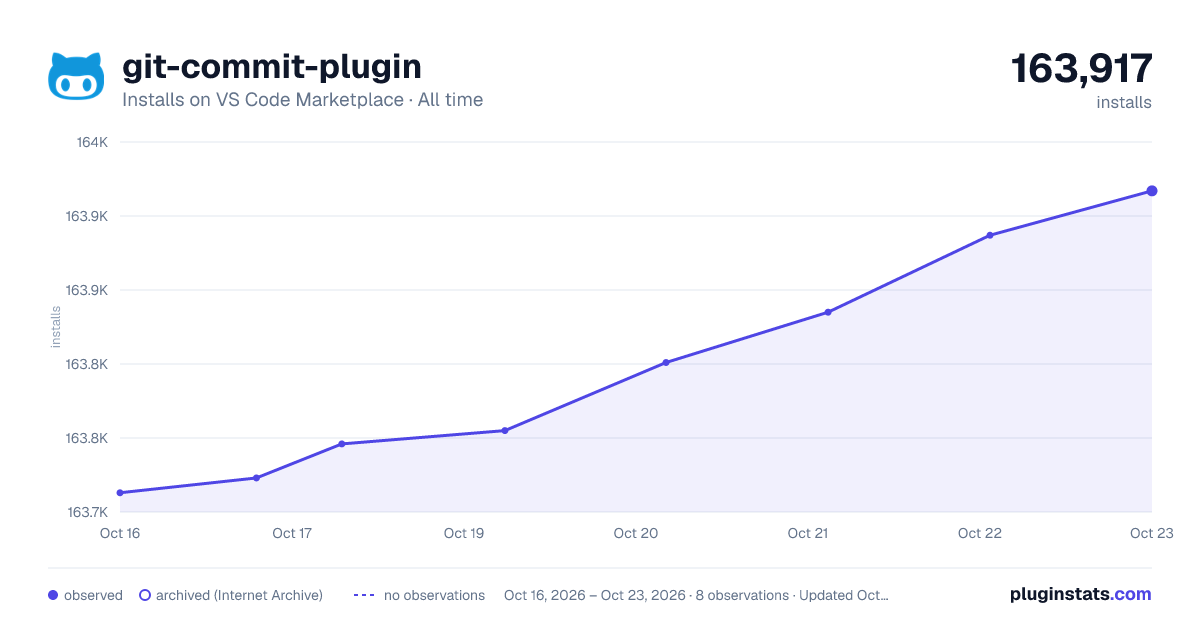Image resolution: width=1200 pixels, height=630 pixels.
Task: Click the 163,917 total installs figure
Action: (1081, 69)
